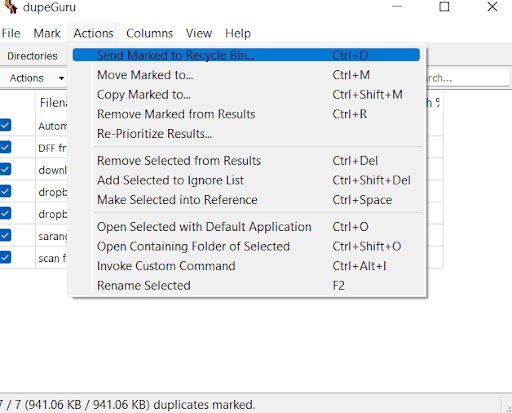Select the 'DFF fr' filename row
The width and height of the screenshot is (512, 413).
point(52,148)
